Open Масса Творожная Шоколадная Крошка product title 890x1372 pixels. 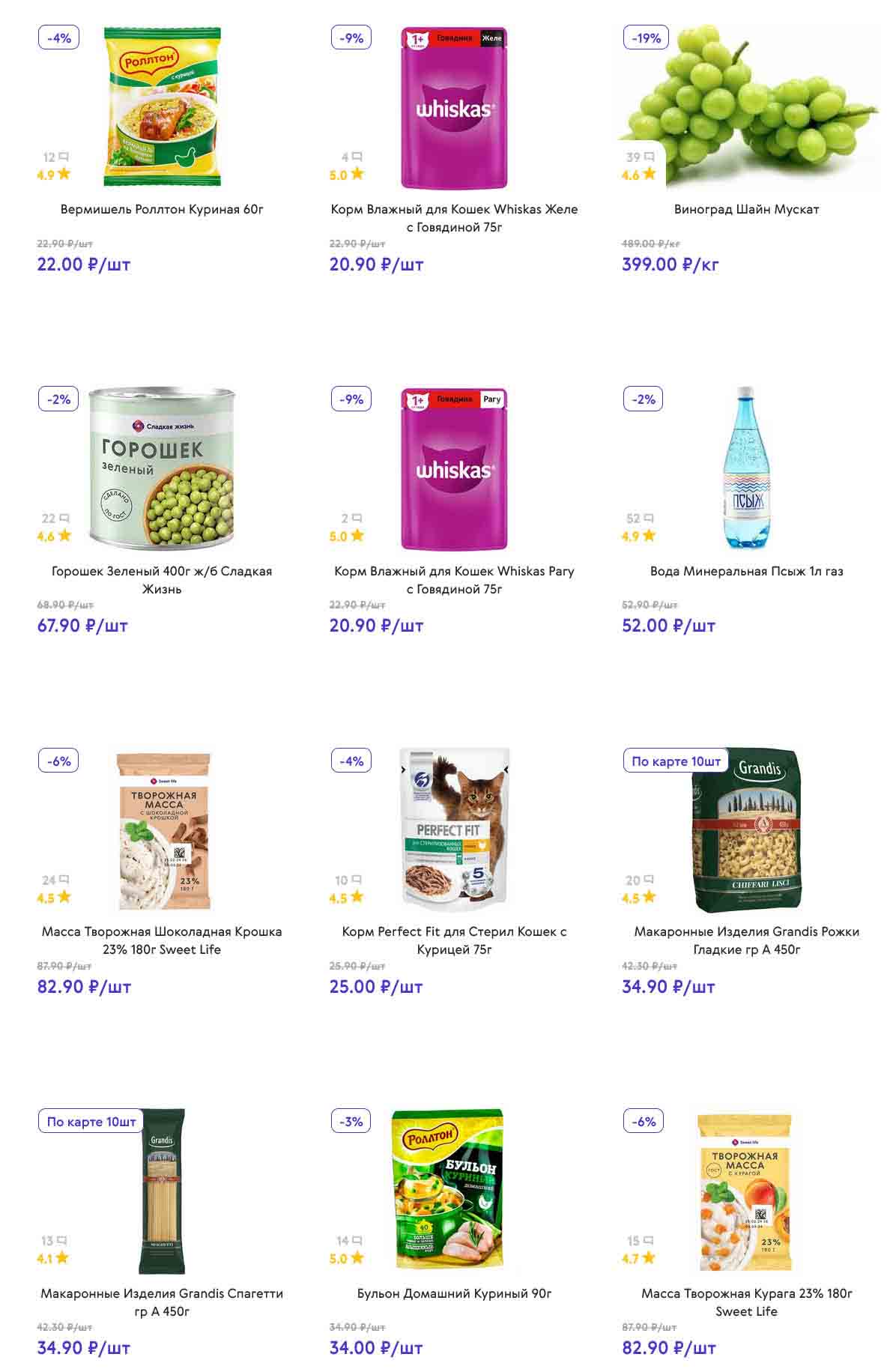pos(162,940)
